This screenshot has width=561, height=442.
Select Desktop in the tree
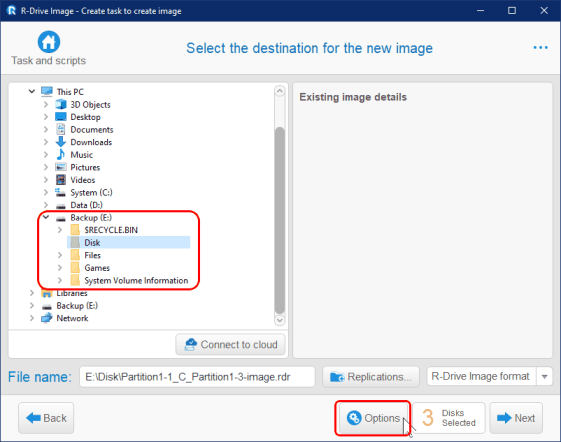[x=86, y=117]
